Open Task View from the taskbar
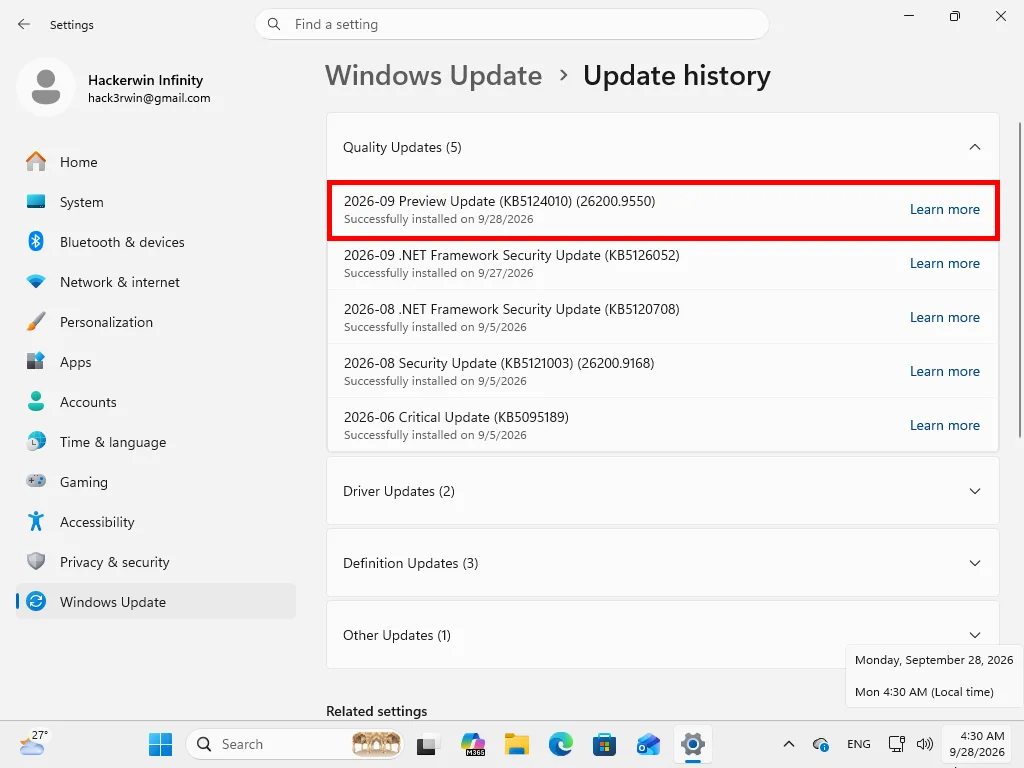1024x768 pixels. pyautogui.click(x=426, y=744)
